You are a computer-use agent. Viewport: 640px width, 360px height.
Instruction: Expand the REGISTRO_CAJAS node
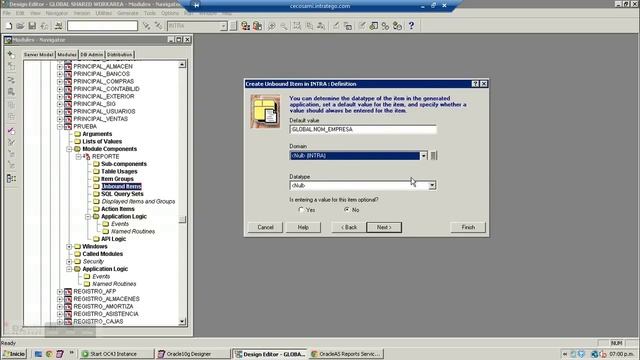coord(60,322)
